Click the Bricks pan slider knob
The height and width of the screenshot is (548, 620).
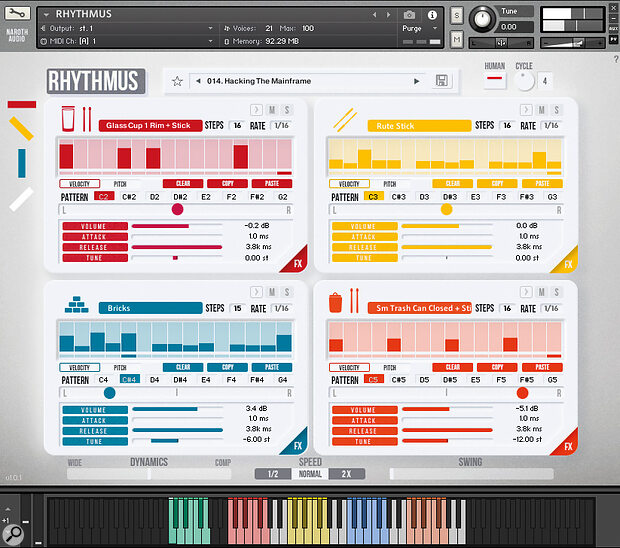click(x=110, y=393)
